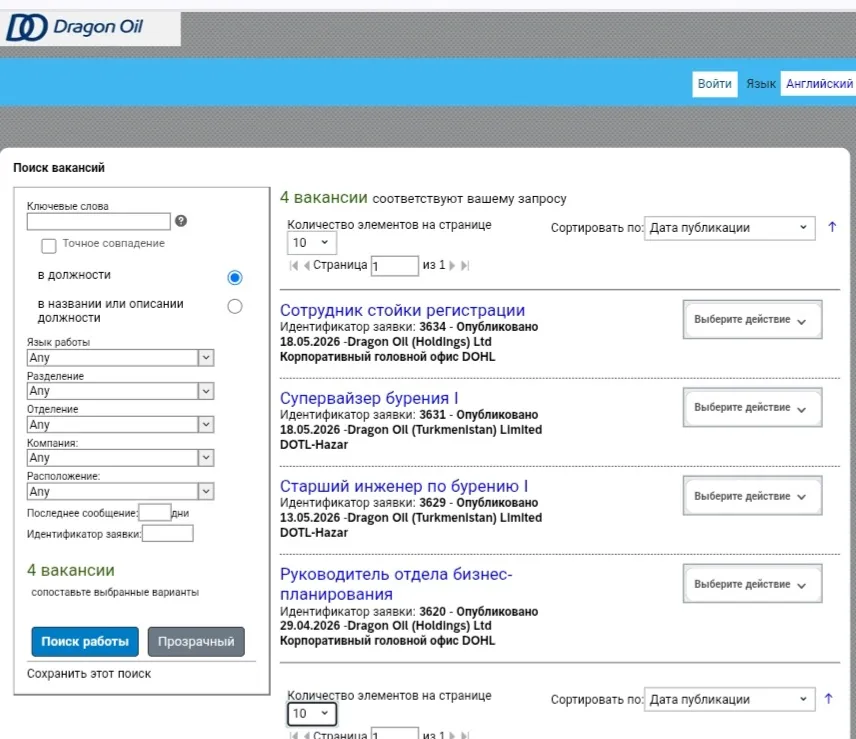Viewport: 856px width, 739px height.
Task: Click Сохранить этот поиск link
Action: pos(89,674)
